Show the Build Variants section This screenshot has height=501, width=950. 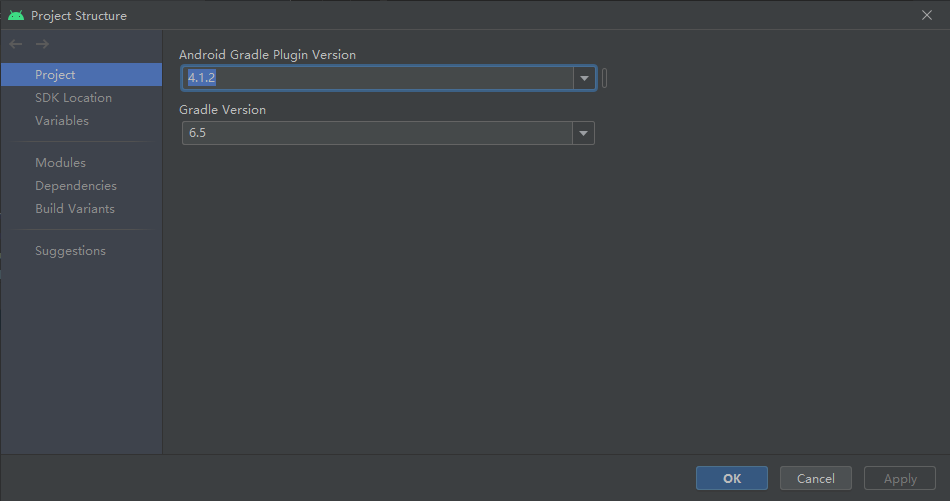[x=75, y=209]
